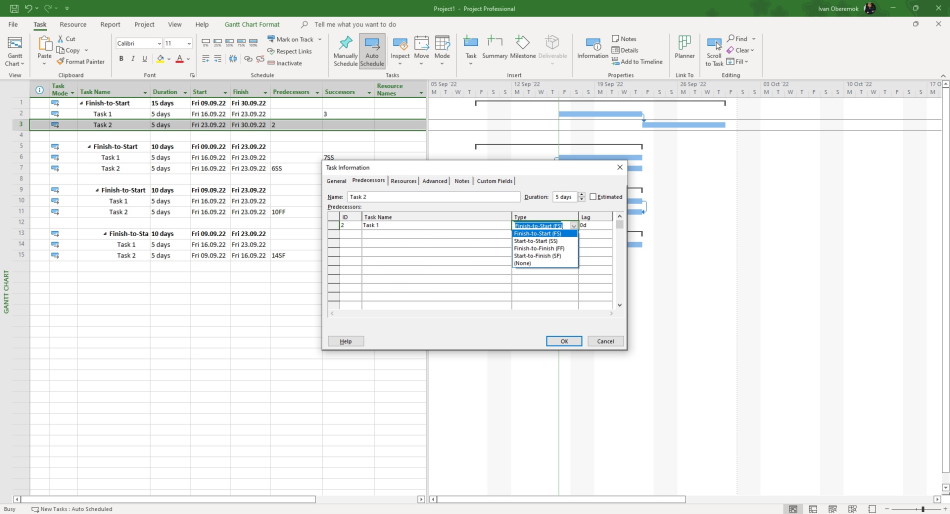Open the ribbon Information button
This screenshot has height=514, width=950.
(x=593, y=48)
